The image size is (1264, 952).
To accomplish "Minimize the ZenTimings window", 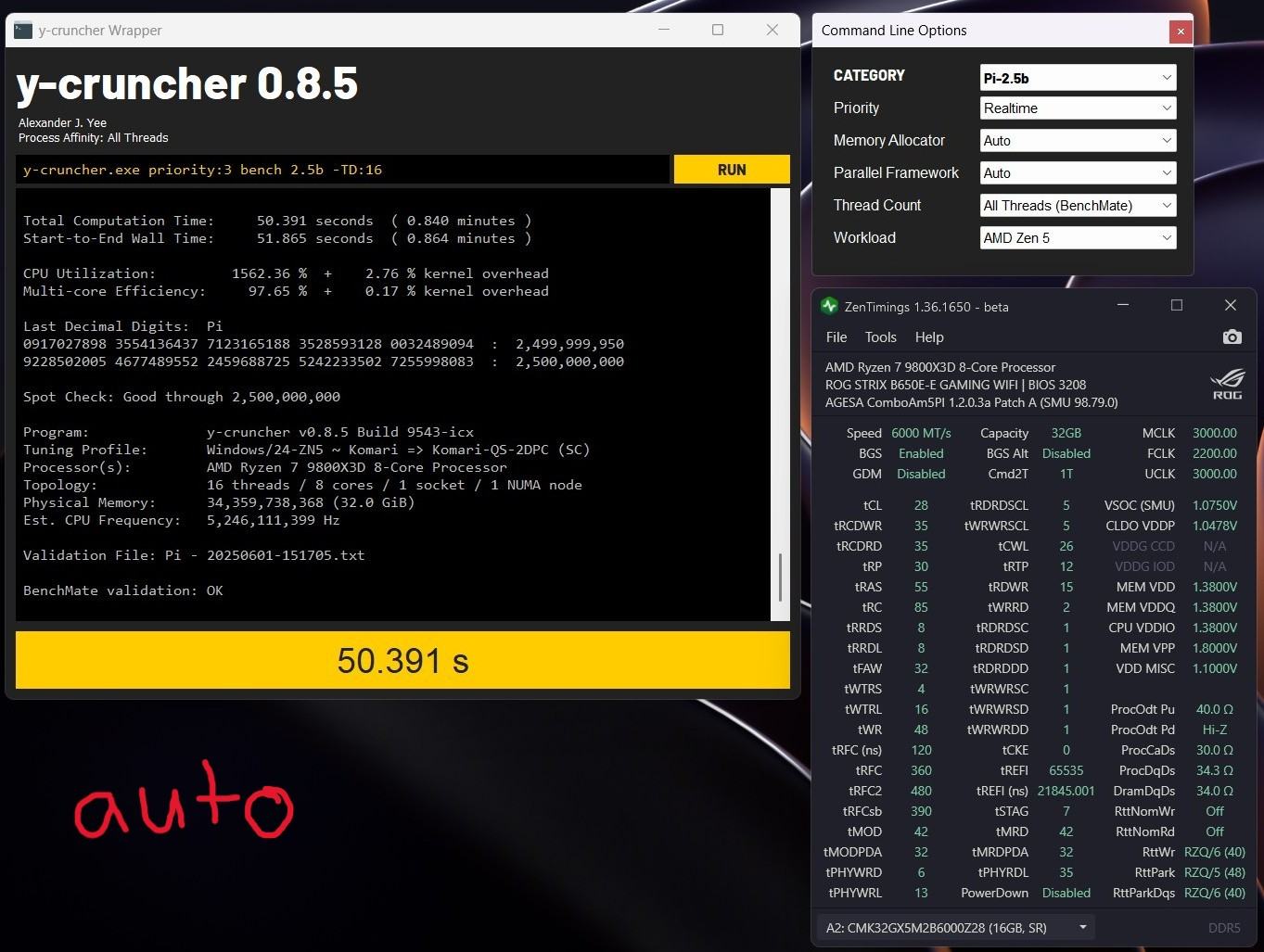I will (1123, 305).
